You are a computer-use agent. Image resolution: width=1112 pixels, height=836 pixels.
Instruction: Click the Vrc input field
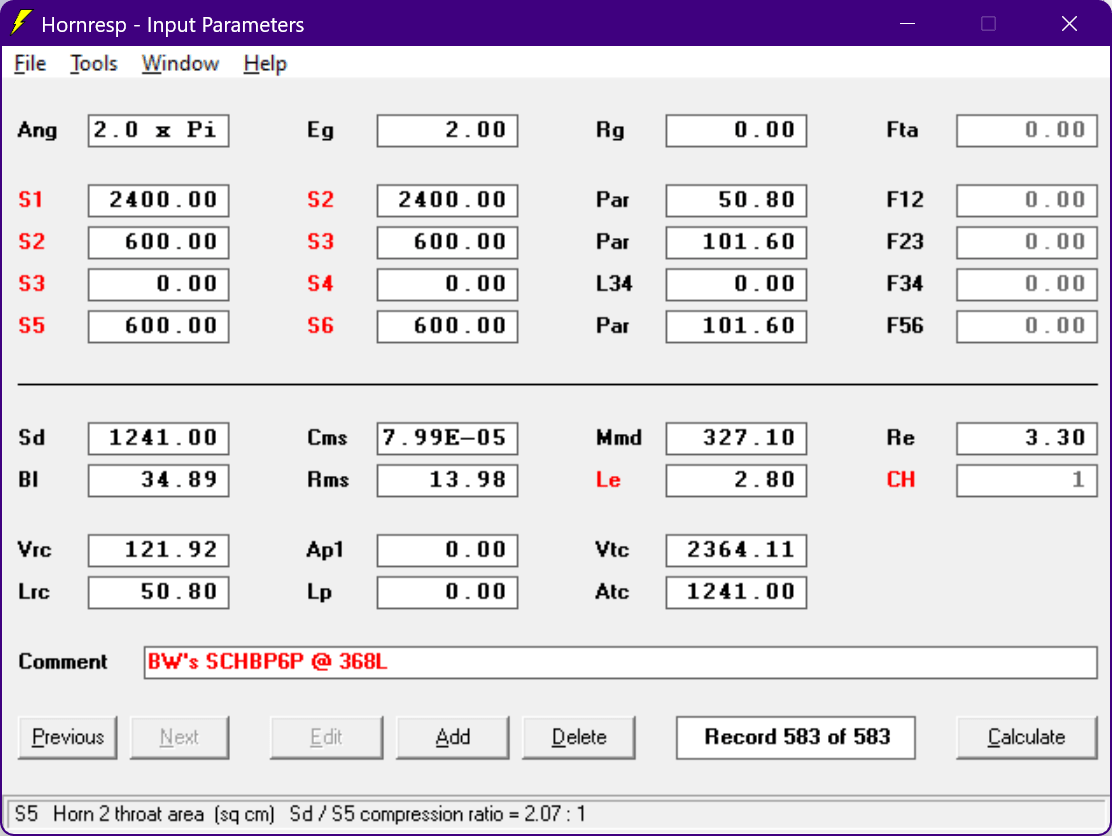tap(158, 550)
